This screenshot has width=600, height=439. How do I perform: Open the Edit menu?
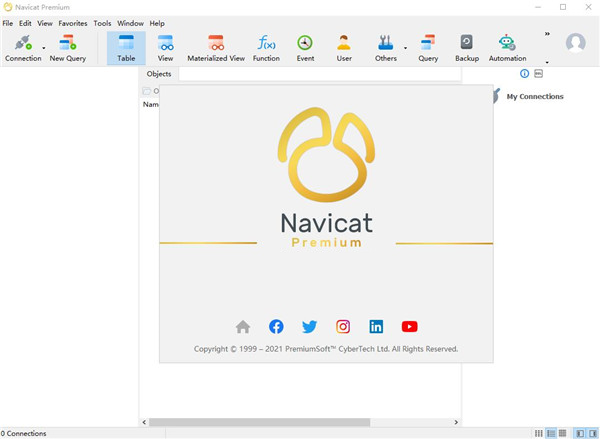25,23
